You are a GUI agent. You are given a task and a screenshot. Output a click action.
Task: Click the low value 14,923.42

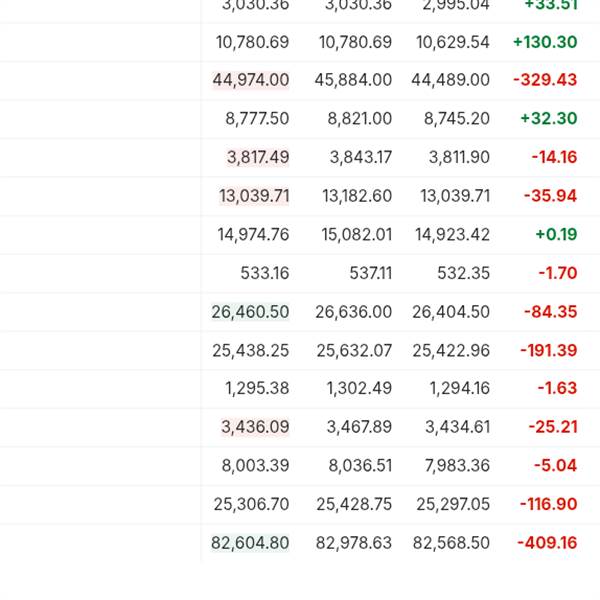click(452, 235)
